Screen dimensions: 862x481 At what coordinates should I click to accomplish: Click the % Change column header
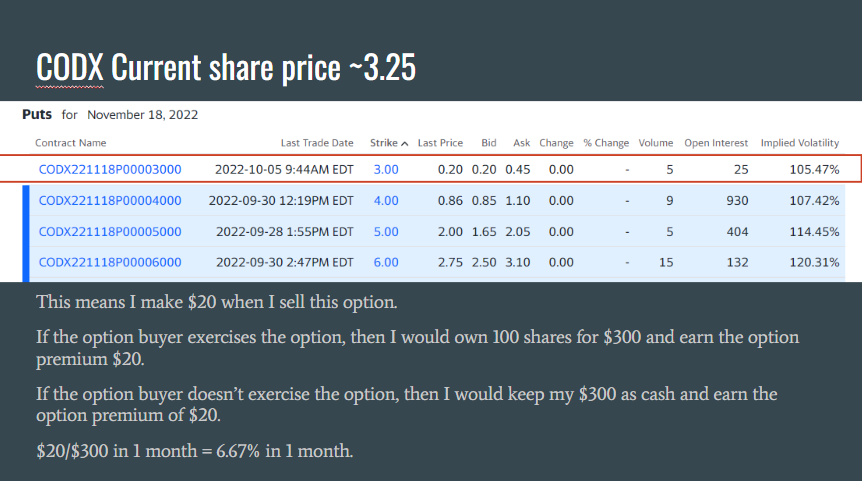pos(606,143)
